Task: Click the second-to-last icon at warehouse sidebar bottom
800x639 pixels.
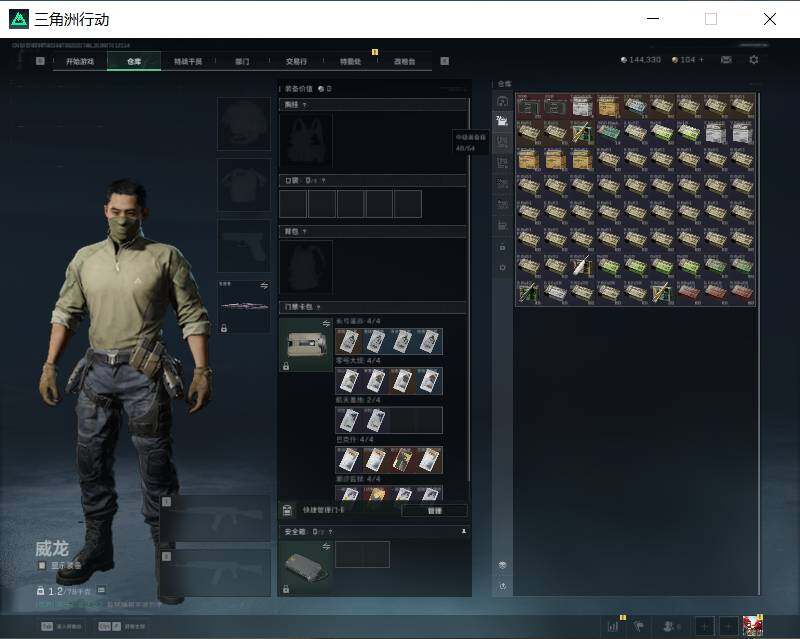Action: (502, 565)
